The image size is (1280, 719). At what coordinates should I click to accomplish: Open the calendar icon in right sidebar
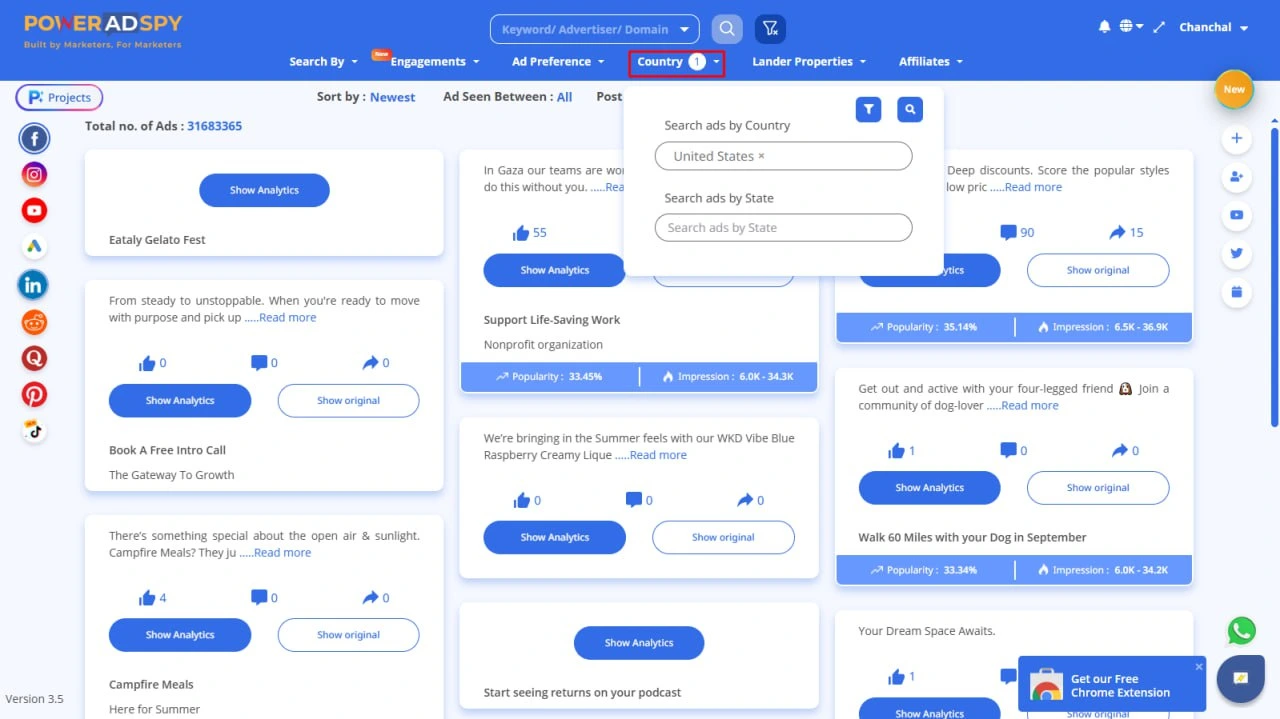(x=1237, y=292)
